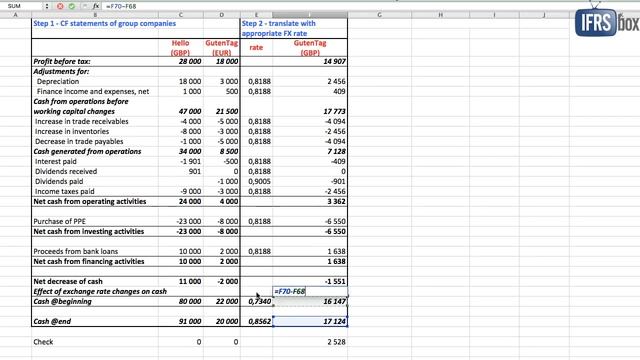This screenshot has width=640, height=360.
Task: Select 'Net cash from operating activities' cell
Action: click(95, 202)
